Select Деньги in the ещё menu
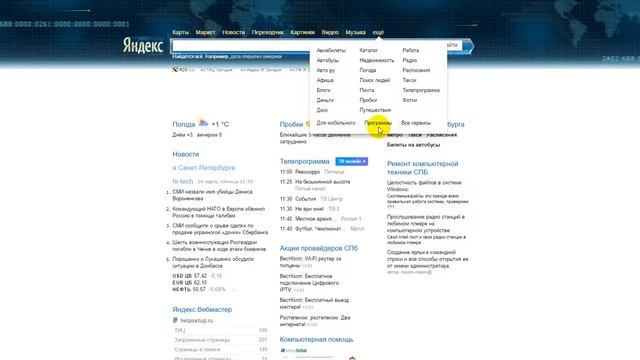This screenshot has width=640, height=360. tap(325, 100)
